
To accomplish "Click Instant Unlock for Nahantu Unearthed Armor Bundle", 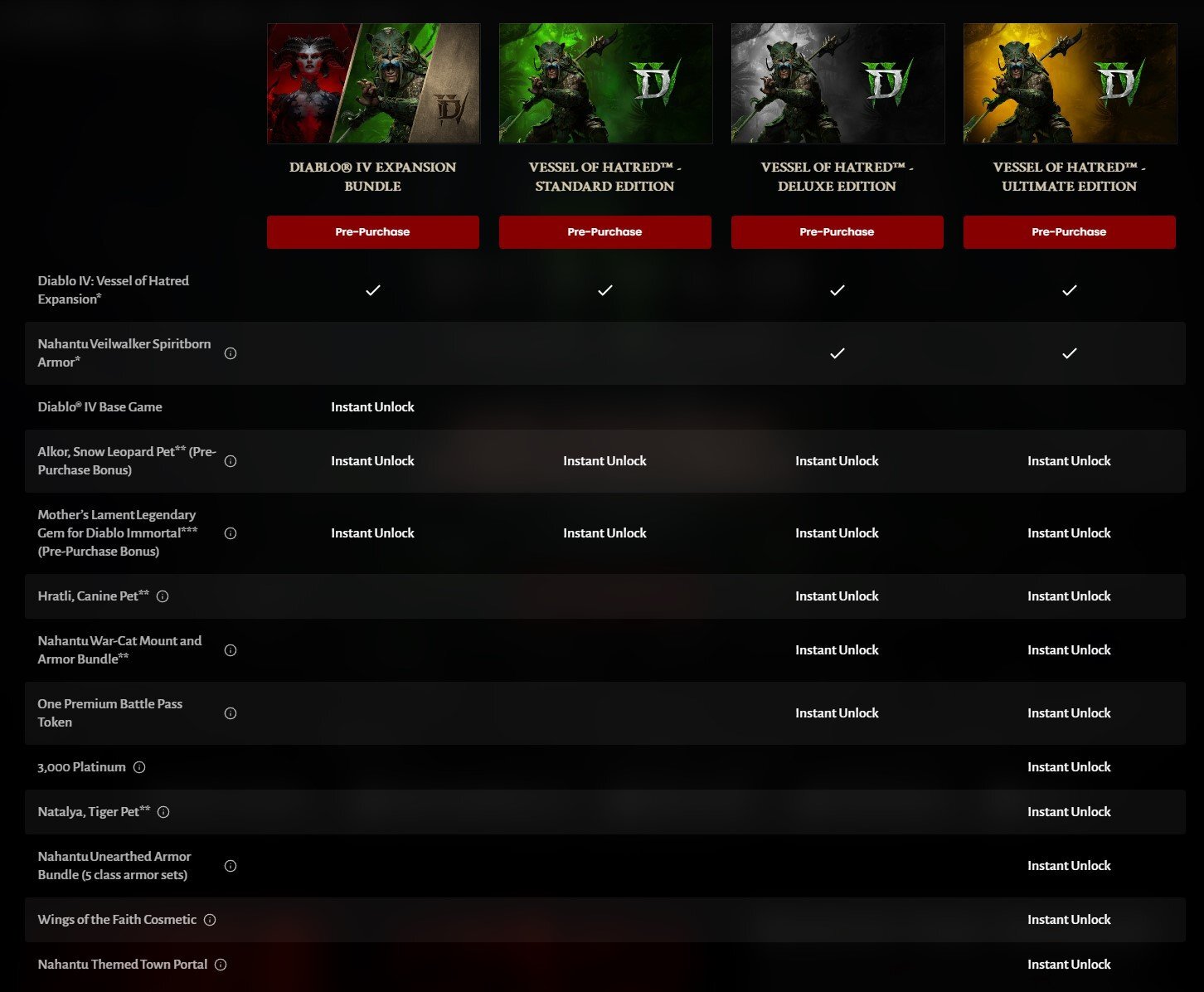I will click(x=1070, y=866).
